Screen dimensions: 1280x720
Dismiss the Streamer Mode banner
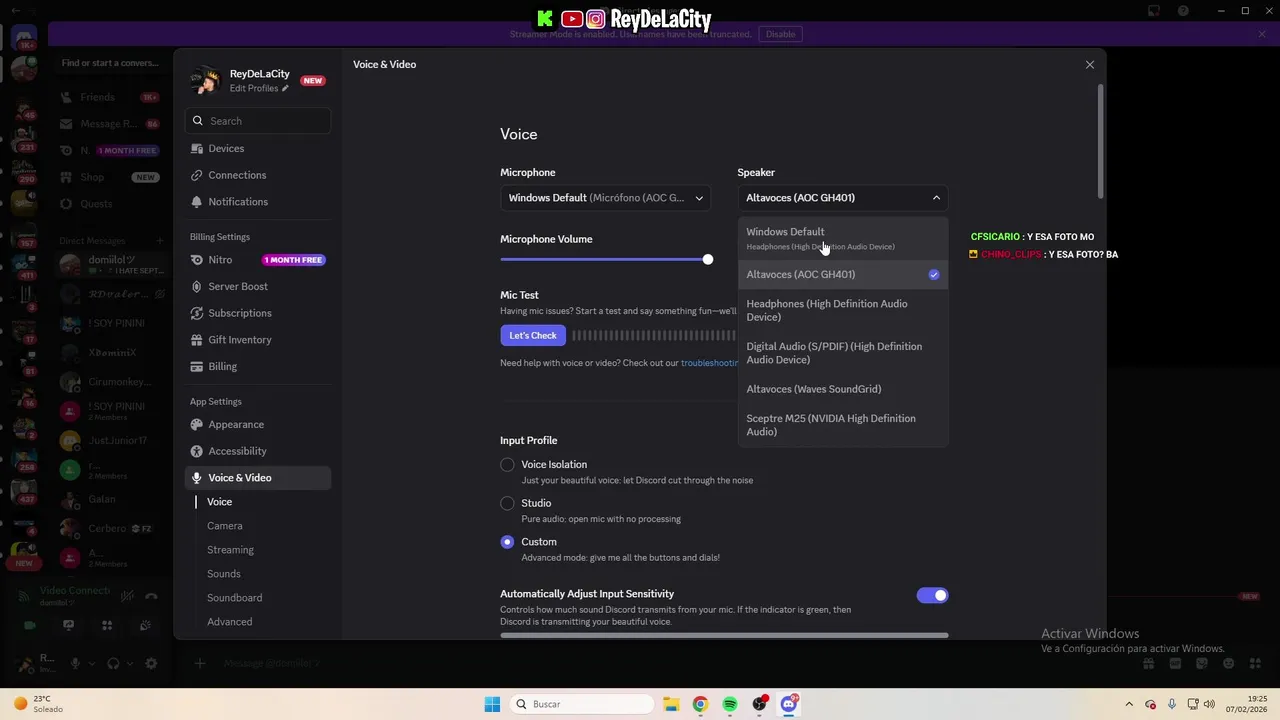click(1262, 34)
